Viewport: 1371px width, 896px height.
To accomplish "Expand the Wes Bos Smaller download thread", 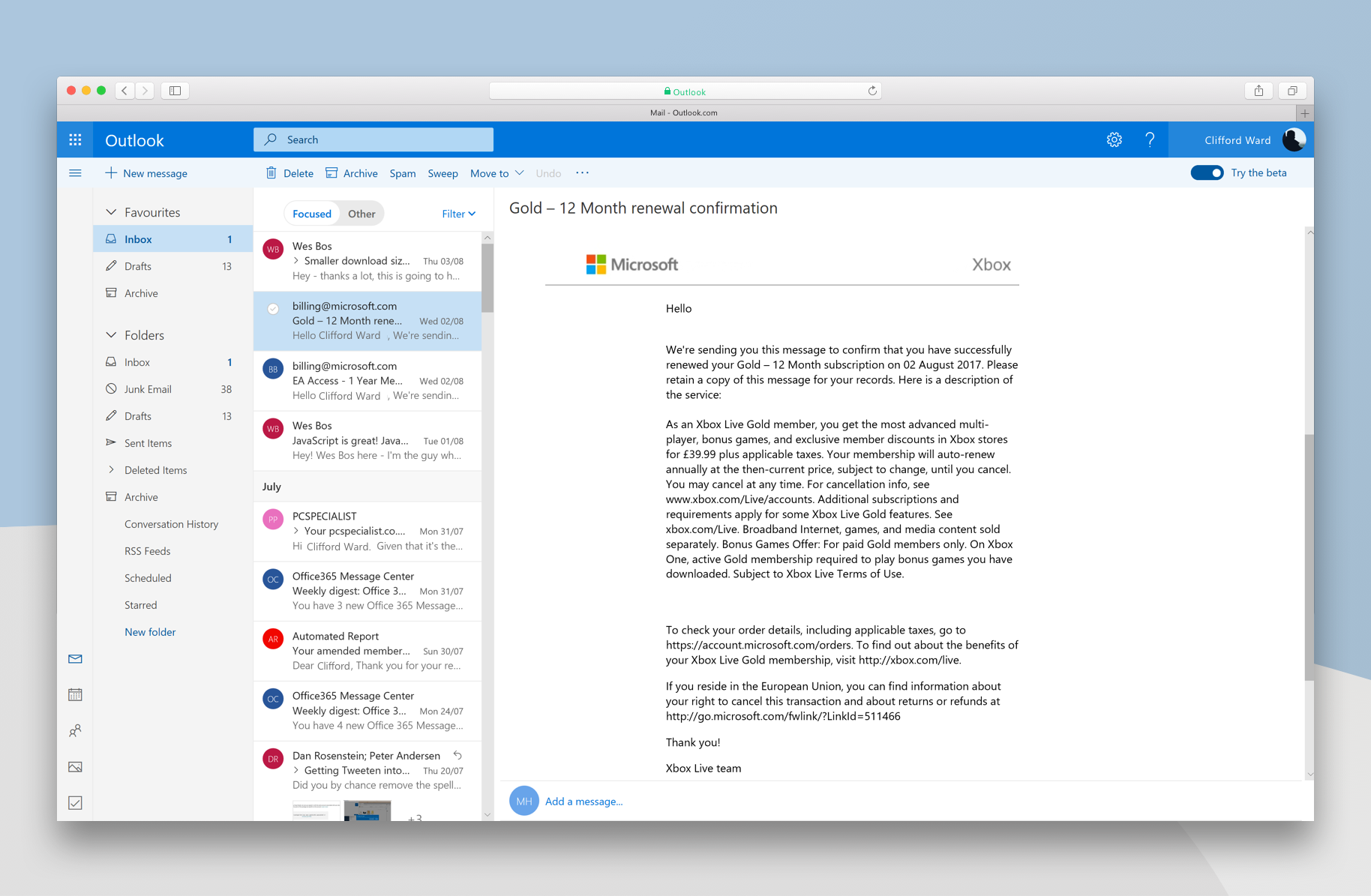I will [296, 261].
